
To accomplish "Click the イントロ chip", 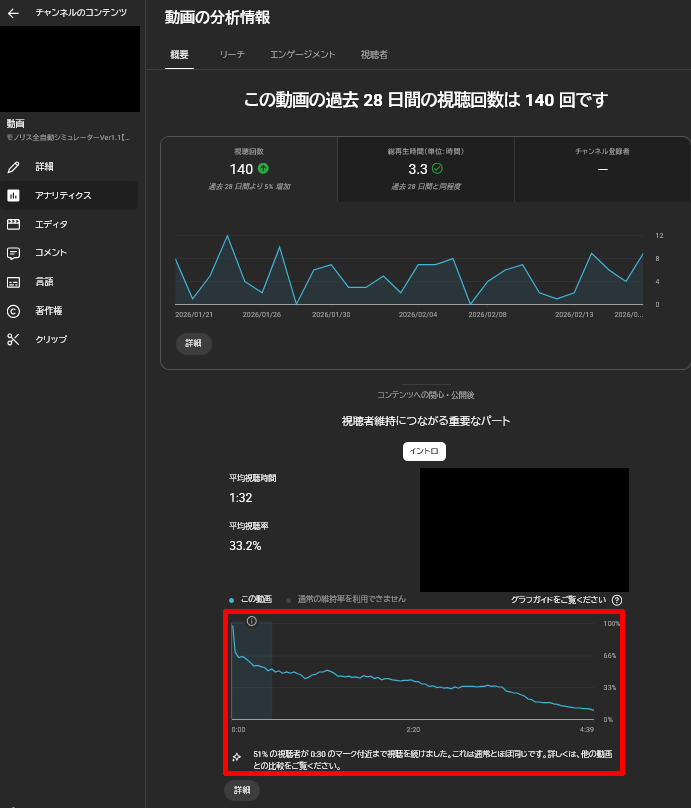I will [424, 451].
